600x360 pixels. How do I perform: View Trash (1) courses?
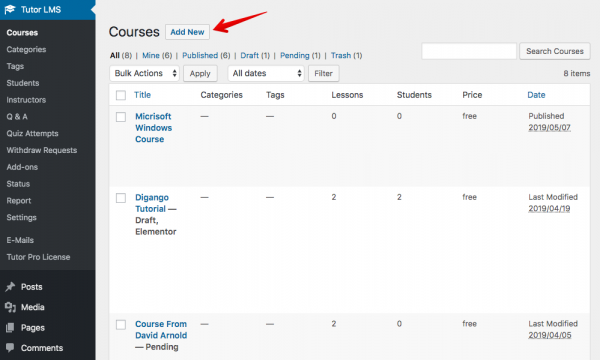pyautogui.click(x=346, y=55)
